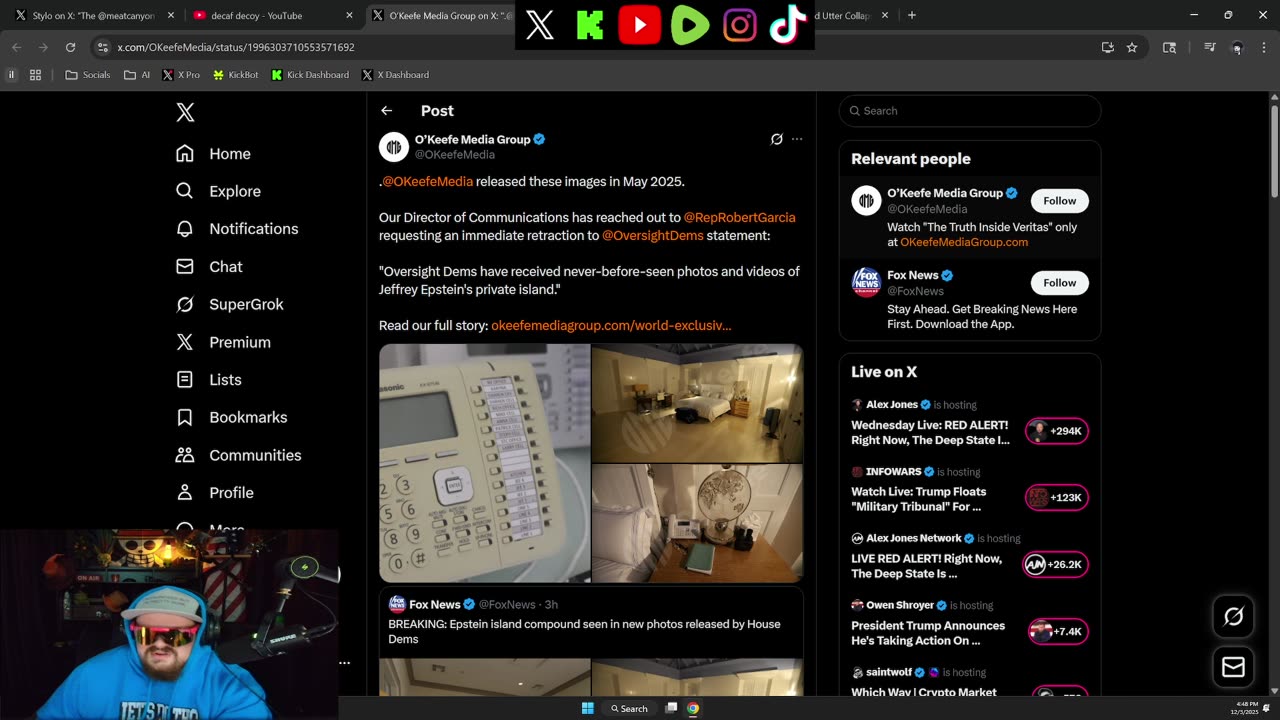Open the floating Grok button
Viewport: 1280px width, 720px height.
click(x=1233, y=617)
